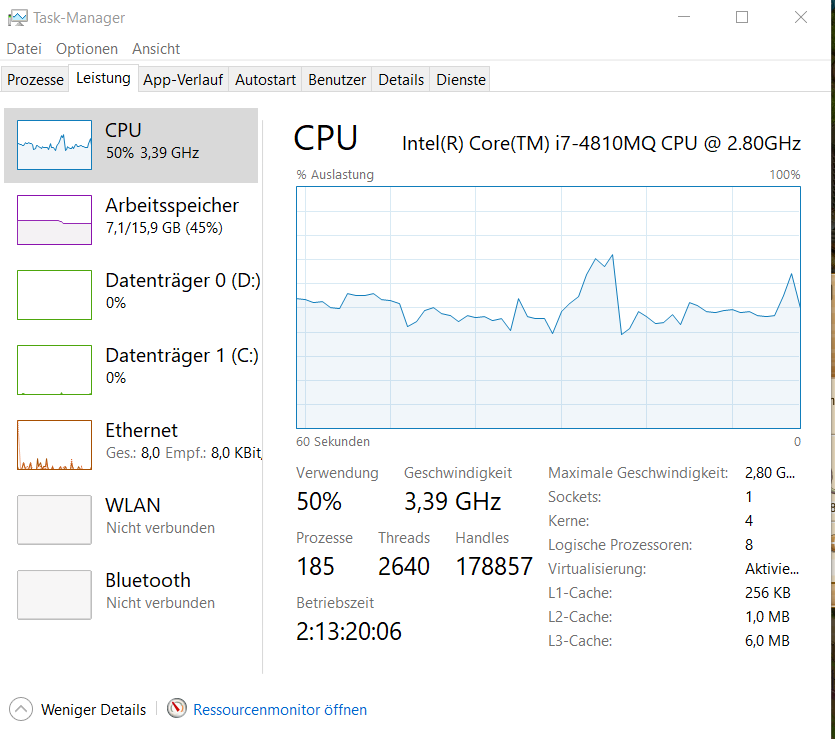Screen dimensions: 835x739
Task: Click Bluetooth Nicht verbunden status text
Action: coord(160,603)
